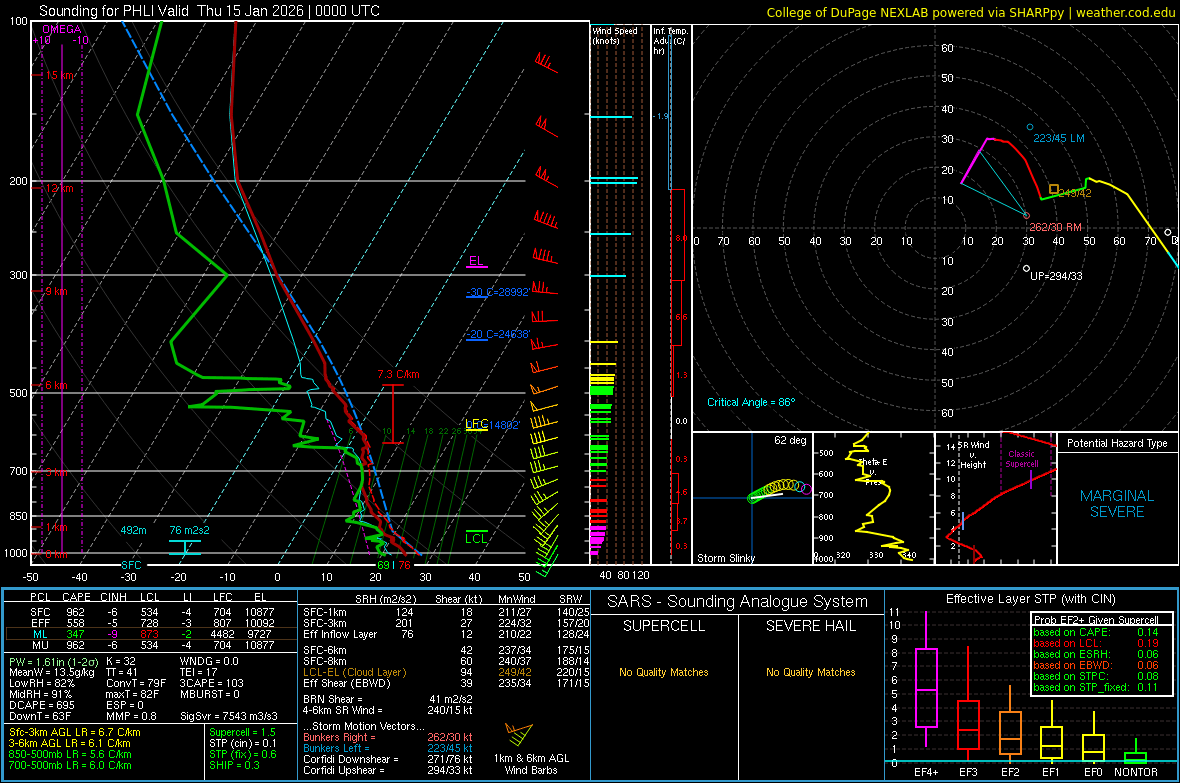Click the Bunkers Right storm motion row
The height and width of the screenshot is (783, 1180).
tap(388, 737)
